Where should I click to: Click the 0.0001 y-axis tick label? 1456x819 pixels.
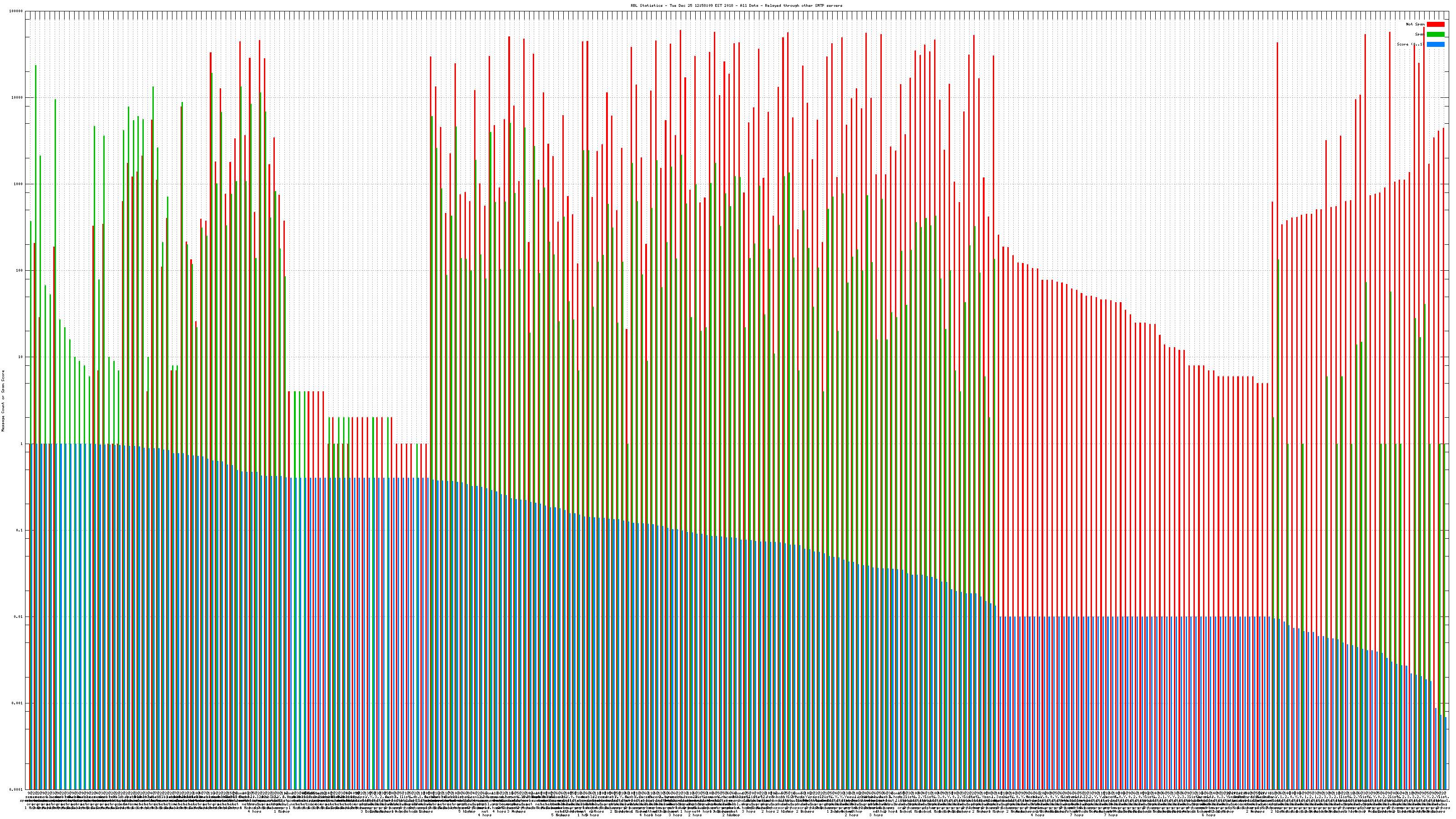click(16, 789)
